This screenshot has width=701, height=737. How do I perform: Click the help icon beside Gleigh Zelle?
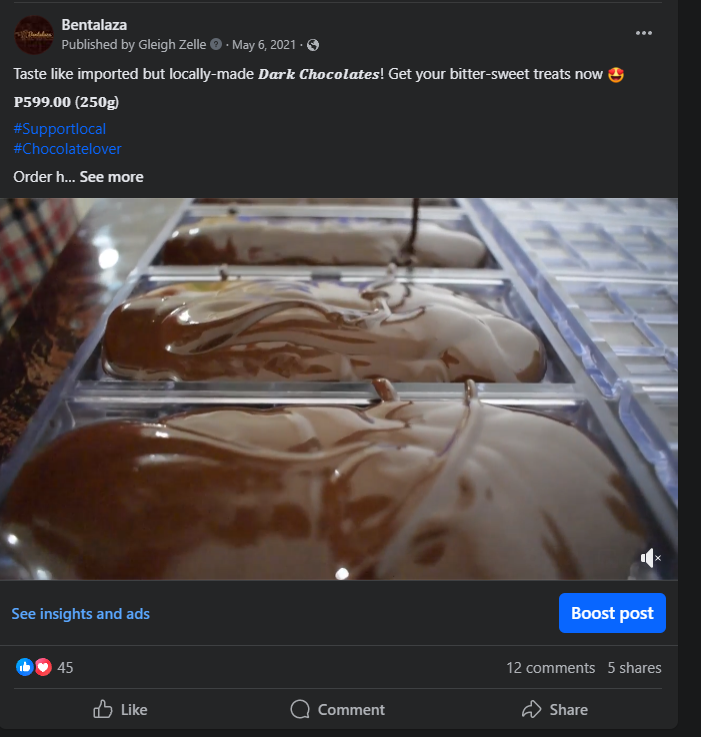tap(216, 45)
